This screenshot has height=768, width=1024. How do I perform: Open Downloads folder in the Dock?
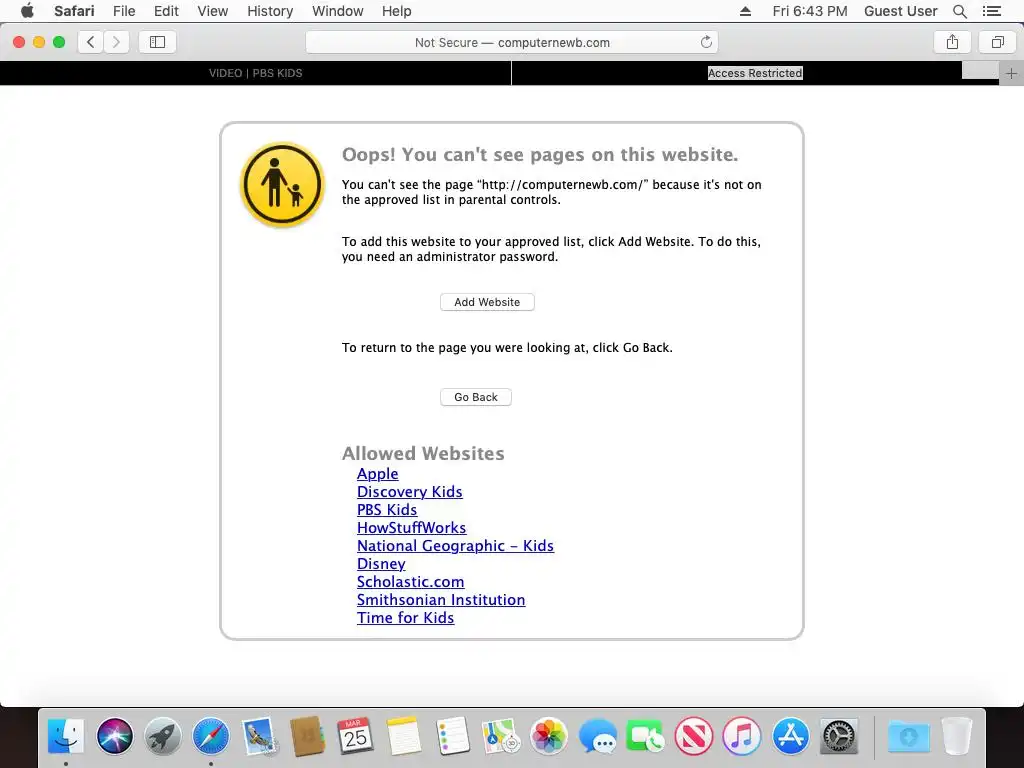click(x=908, y=736)
